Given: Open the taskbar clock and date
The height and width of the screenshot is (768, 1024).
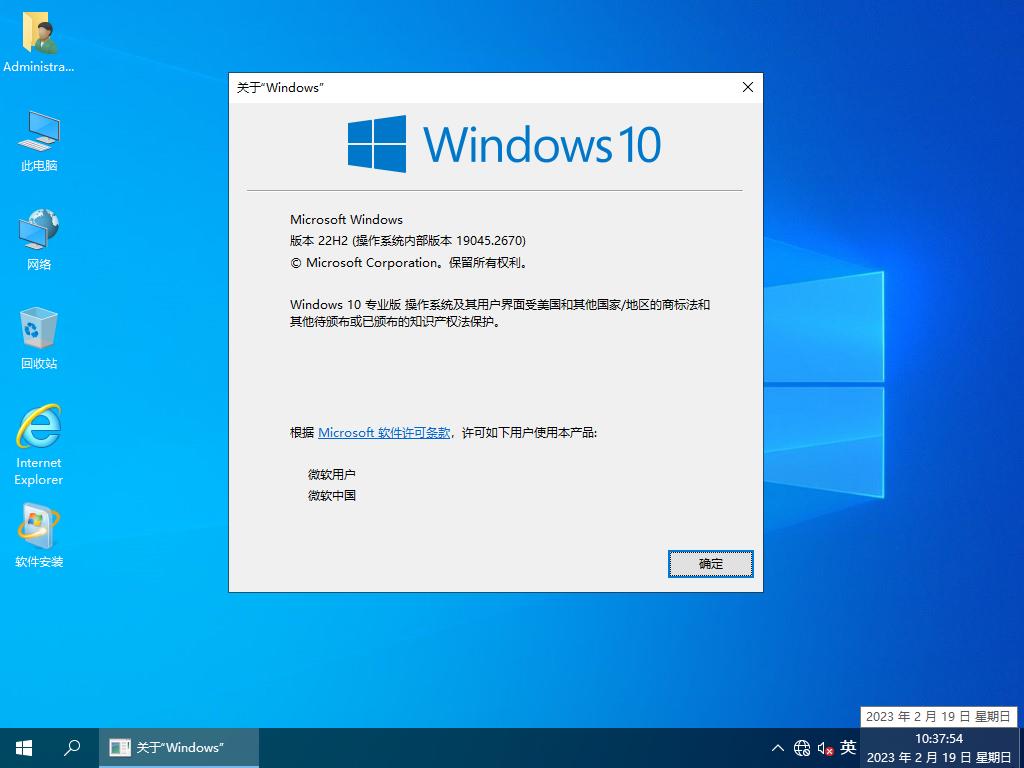Looking at the screenshot, I should tap(939, 747).
